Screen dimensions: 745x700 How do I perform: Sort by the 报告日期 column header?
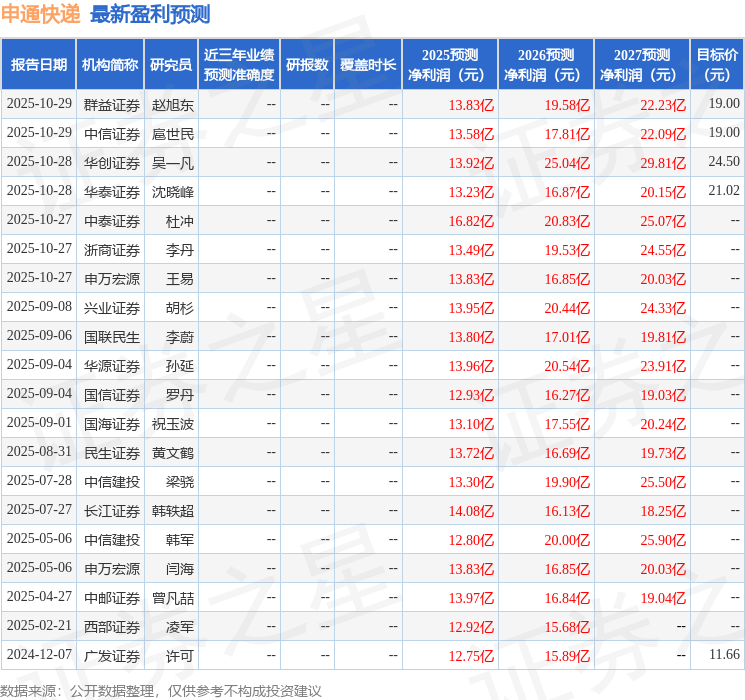[x=39, y=65]
